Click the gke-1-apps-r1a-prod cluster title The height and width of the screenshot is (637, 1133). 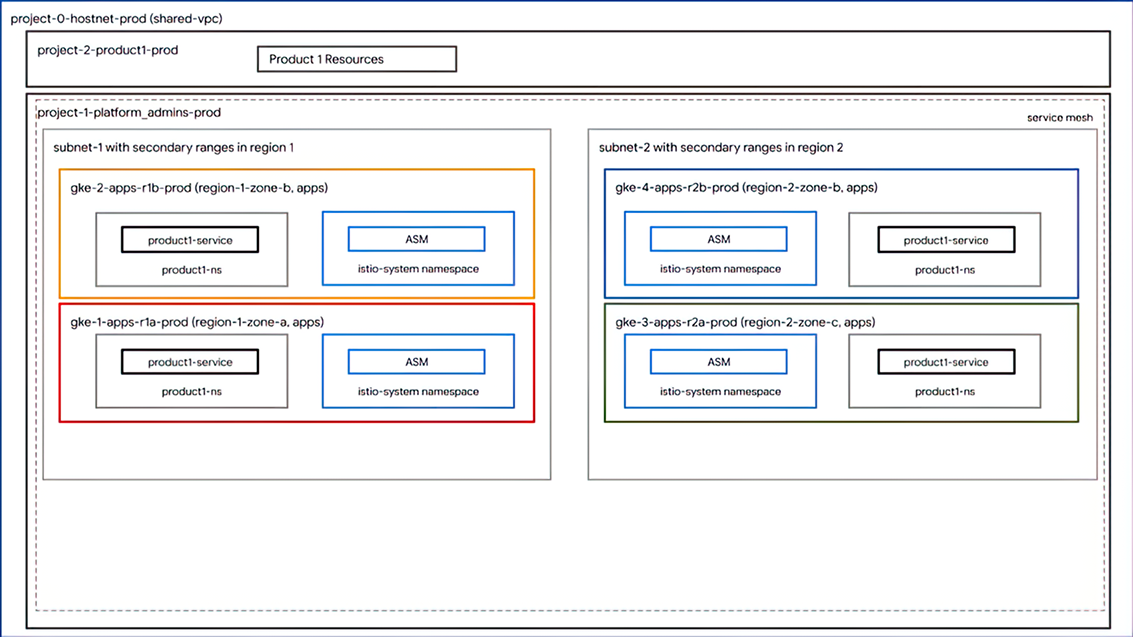(197, 322)
